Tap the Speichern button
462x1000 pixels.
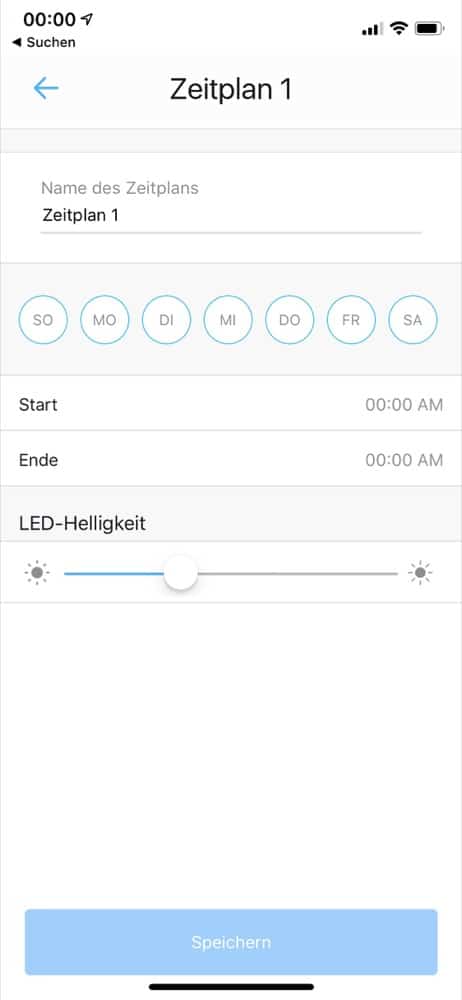[x=231, y=942]
